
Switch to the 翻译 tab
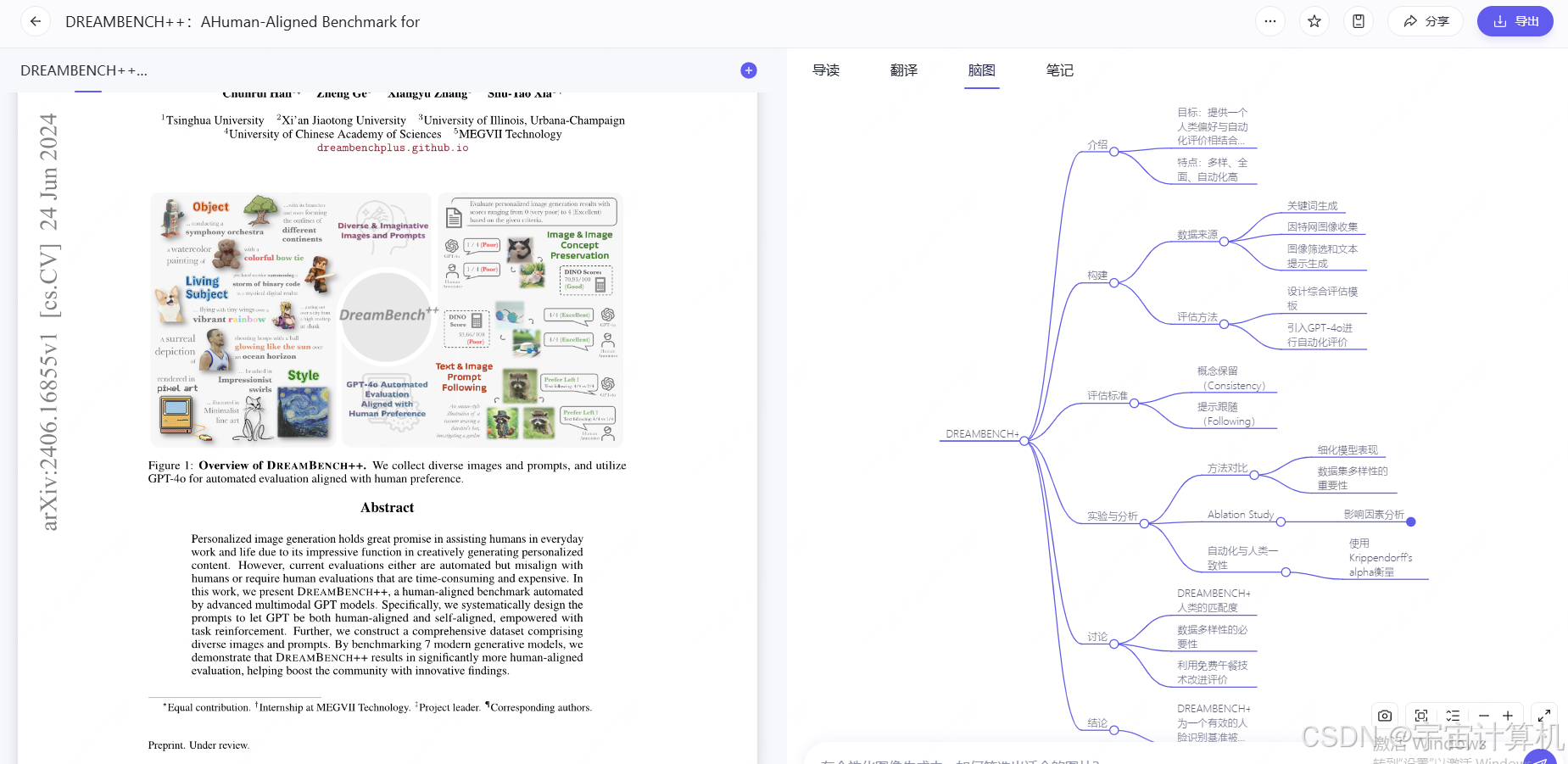tap(904, 70)
